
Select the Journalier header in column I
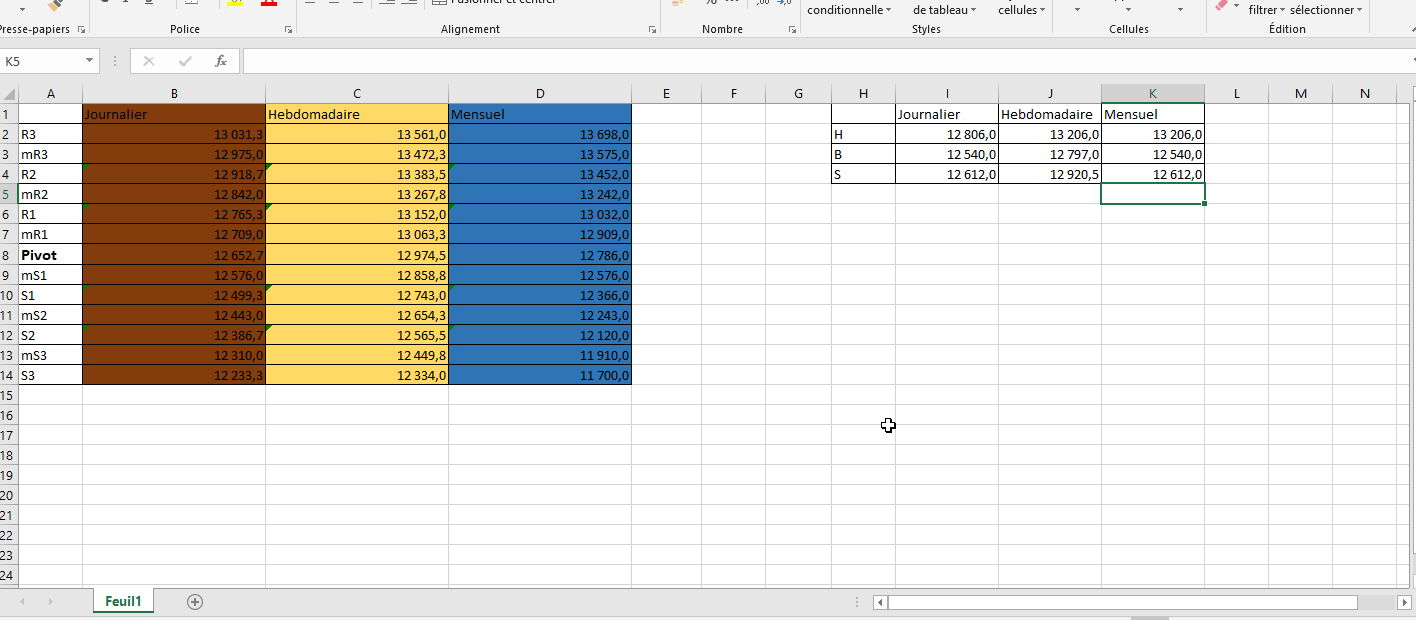(947, 114)
